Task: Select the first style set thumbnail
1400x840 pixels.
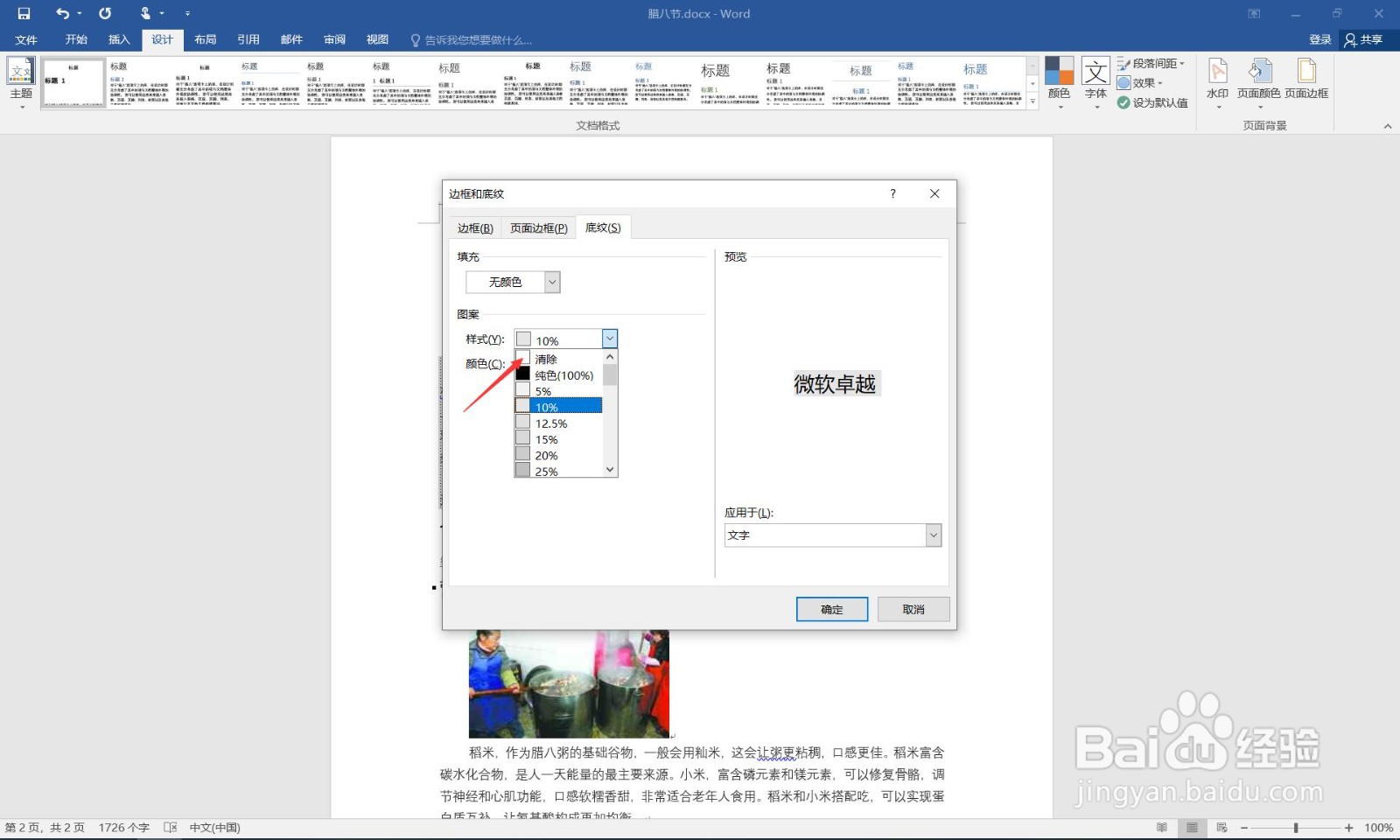Action: (x=73, y=82)
